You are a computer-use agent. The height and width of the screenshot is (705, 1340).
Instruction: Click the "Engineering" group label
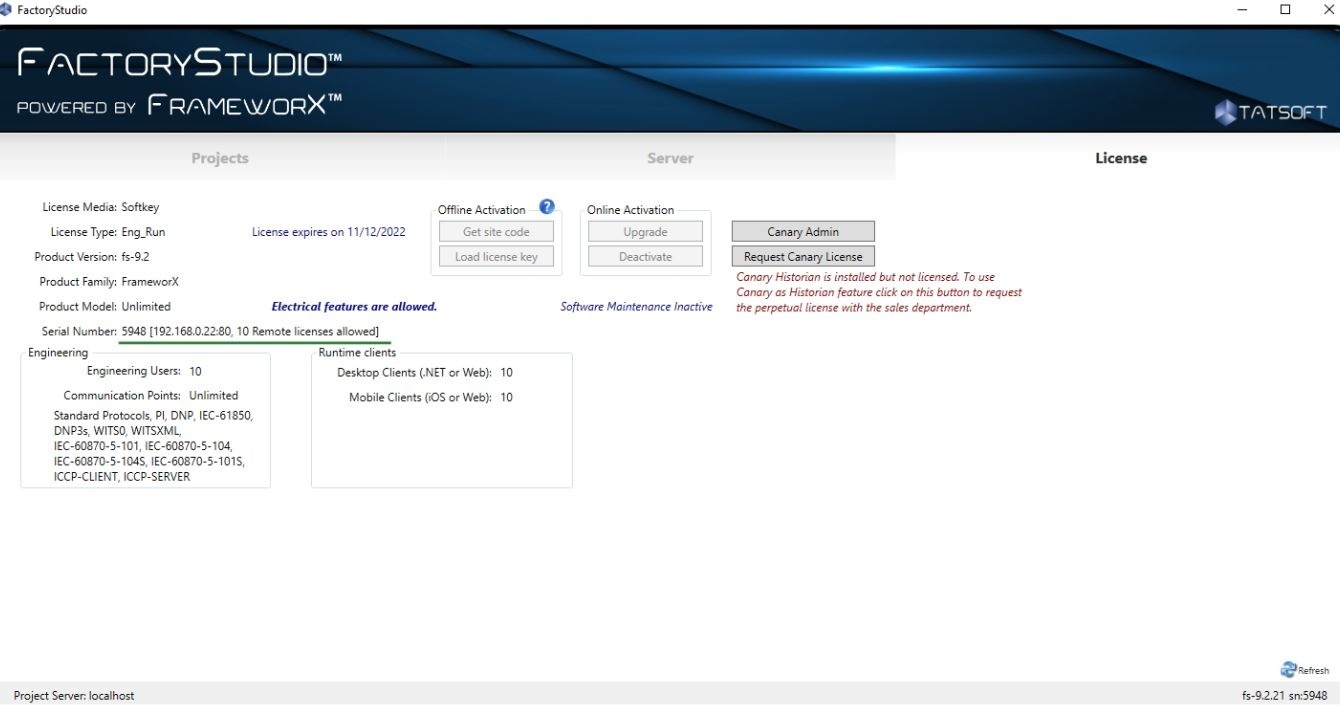click(58, 352)
